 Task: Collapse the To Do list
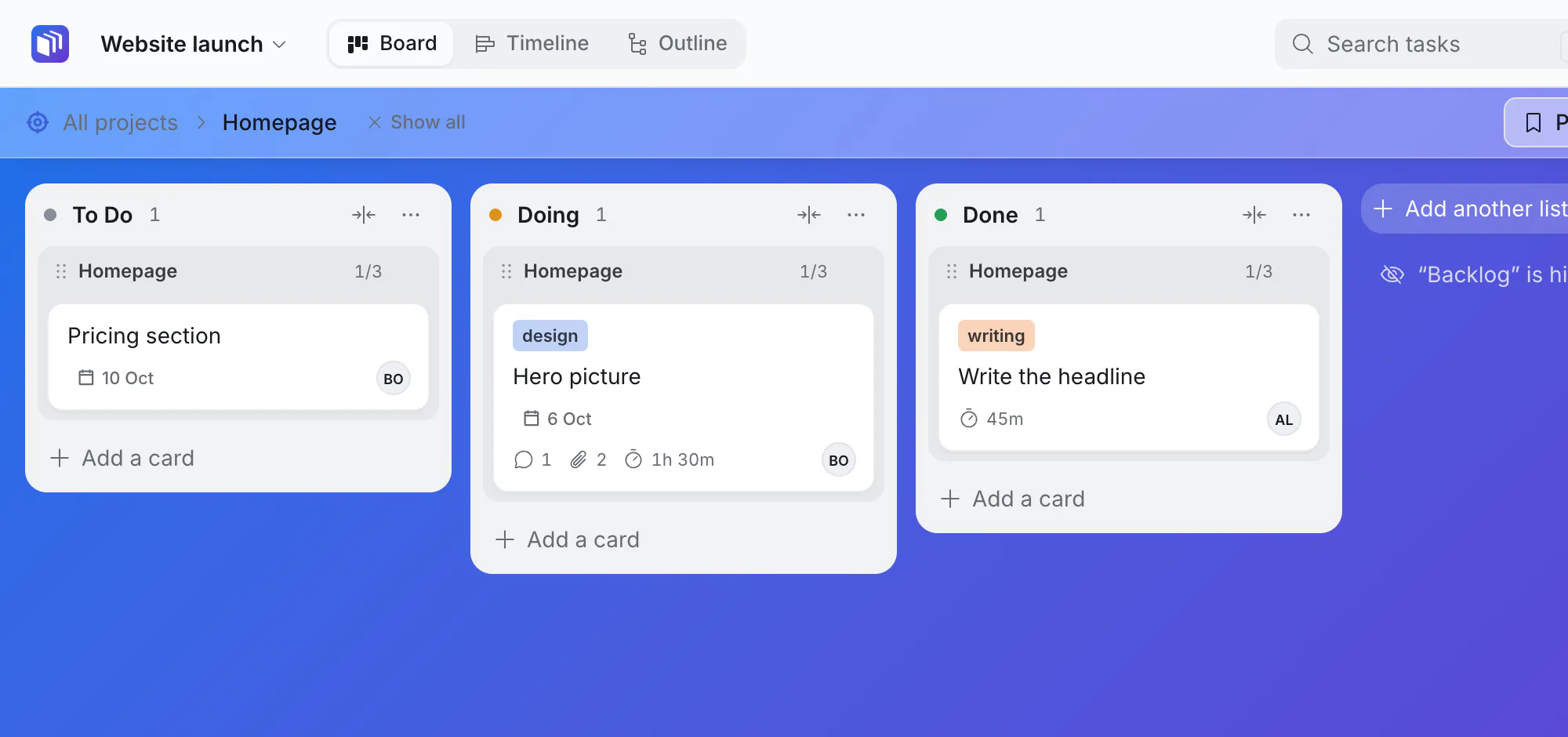(x=364, y=215)
